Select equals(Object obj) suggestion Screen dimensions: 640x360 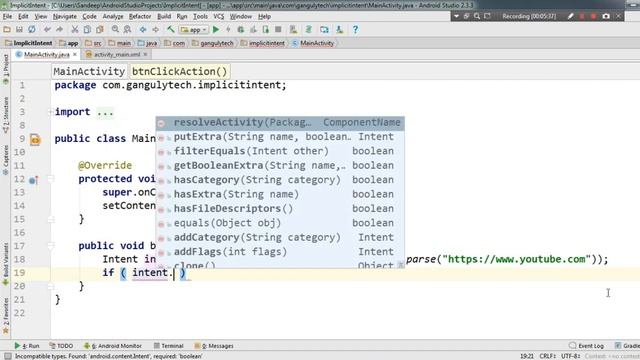point(280,223)
